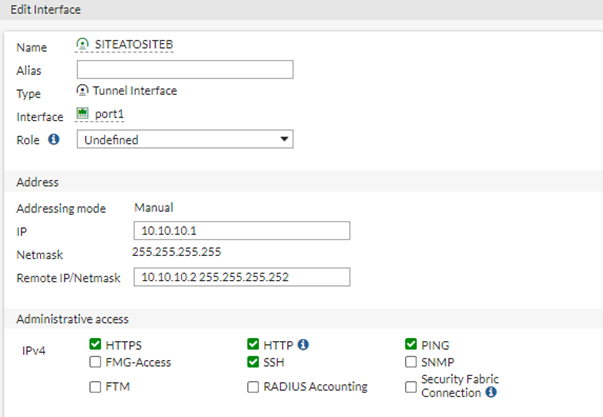Enable RADIUS Accounting checkbox
Screen dimensions: 603x417
(253, 386)
